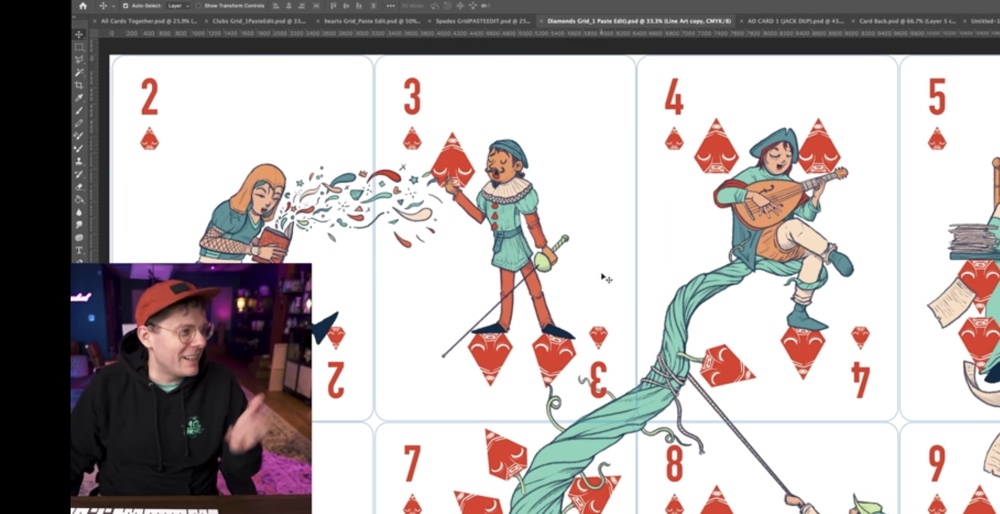Select the Eraser tool
Viewport: 1000px width, 514px height.
click(x=79, y=186)
